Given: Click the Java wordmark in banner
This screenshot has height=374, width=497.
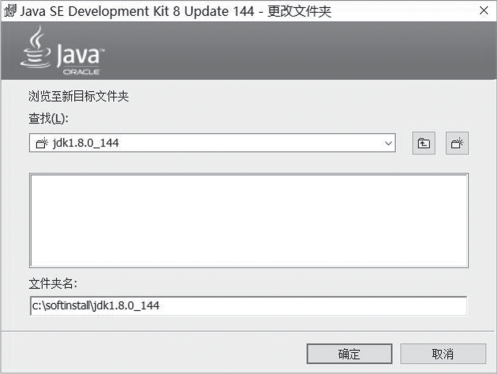Looking at the screenshot, I should point(79,55).
